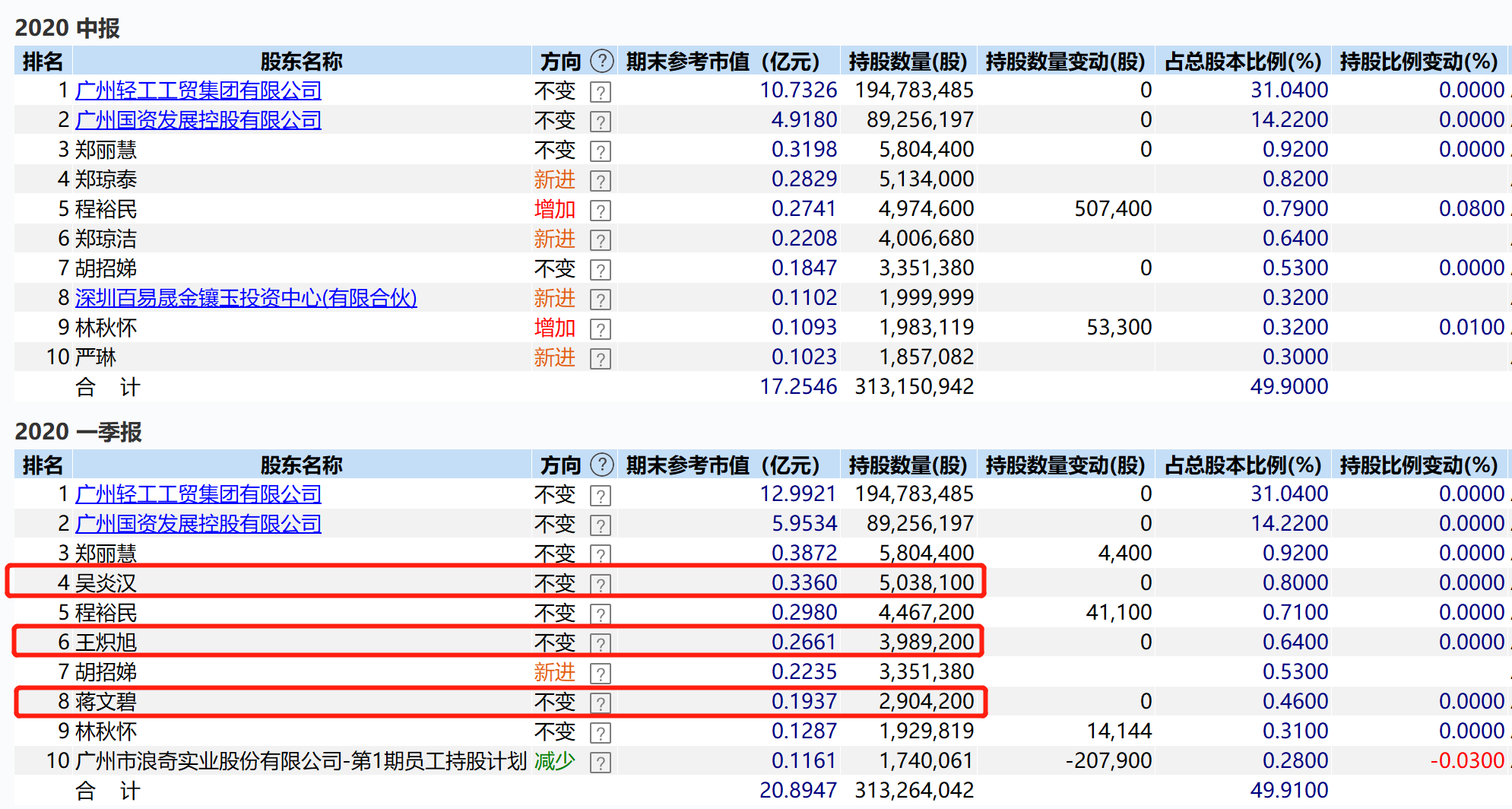Click 广州市浪奇实业股份有限公司-第1期员工持股计划 name

click(x=301, y=761)
